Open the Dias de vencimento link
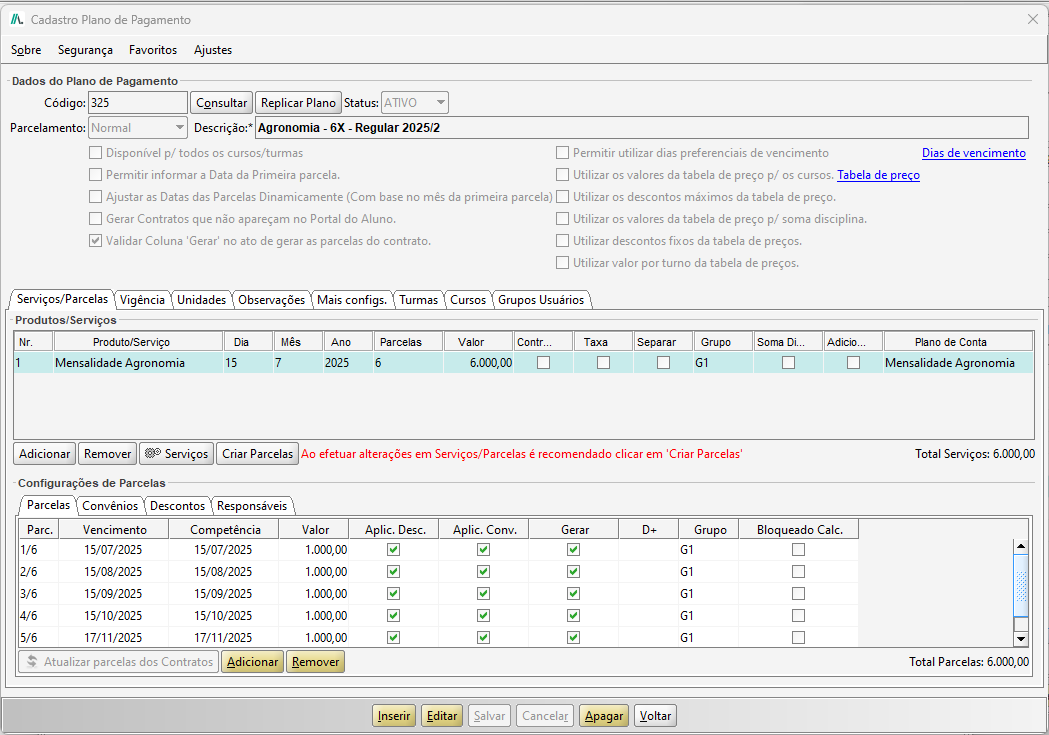 [x=973, y=153]
